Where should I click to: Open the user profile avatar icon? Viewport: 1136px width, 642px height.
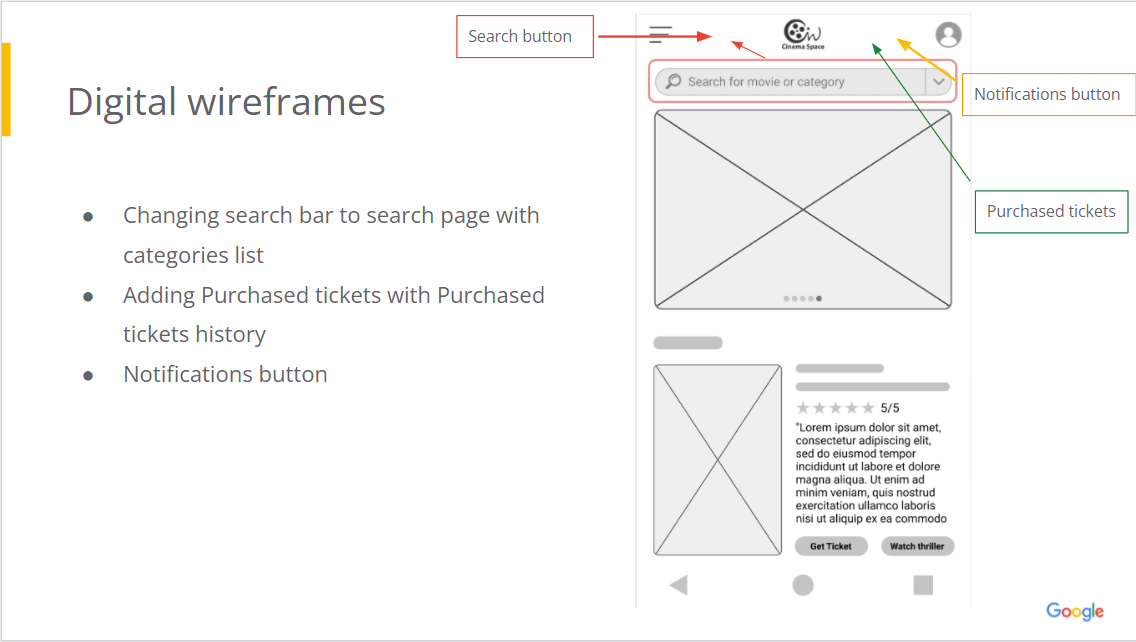[948, 34]
